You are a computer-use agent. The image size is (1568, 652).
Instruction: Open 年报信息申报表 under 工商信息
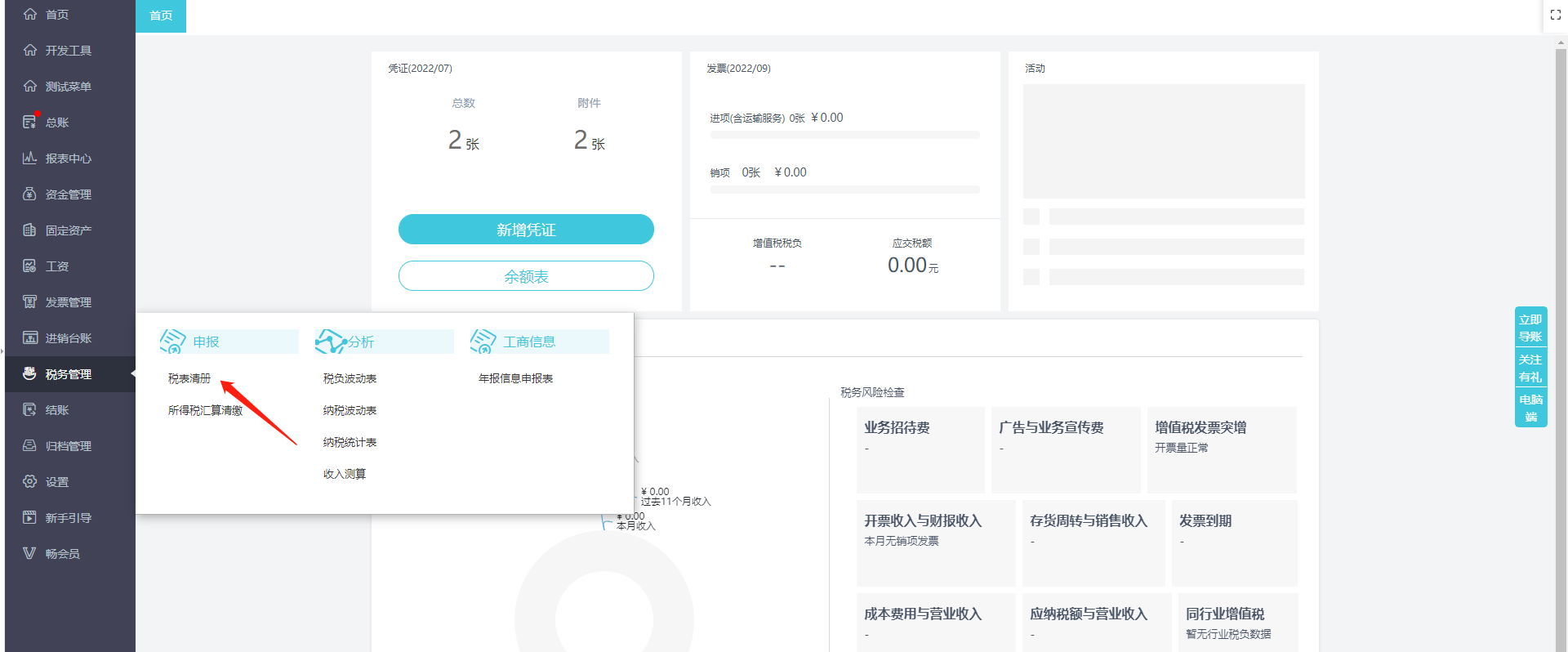click(515, 378)
